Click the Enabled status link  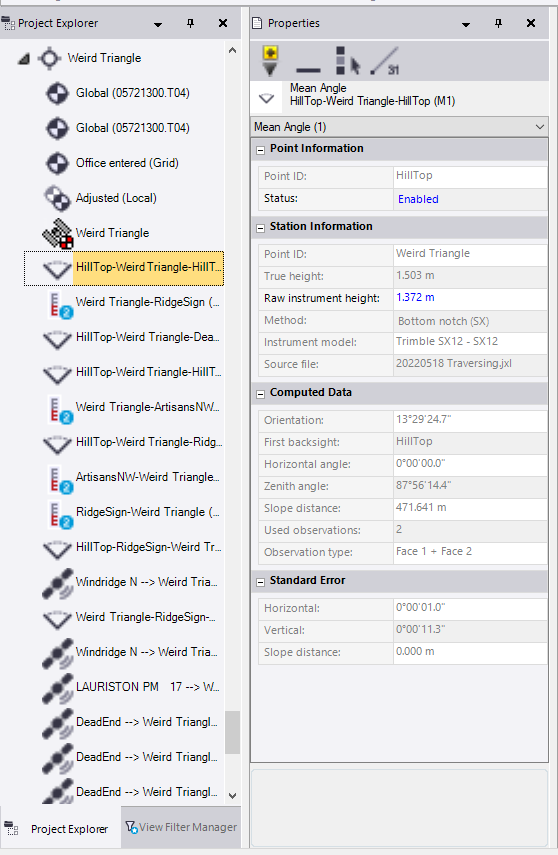[418, 199]
